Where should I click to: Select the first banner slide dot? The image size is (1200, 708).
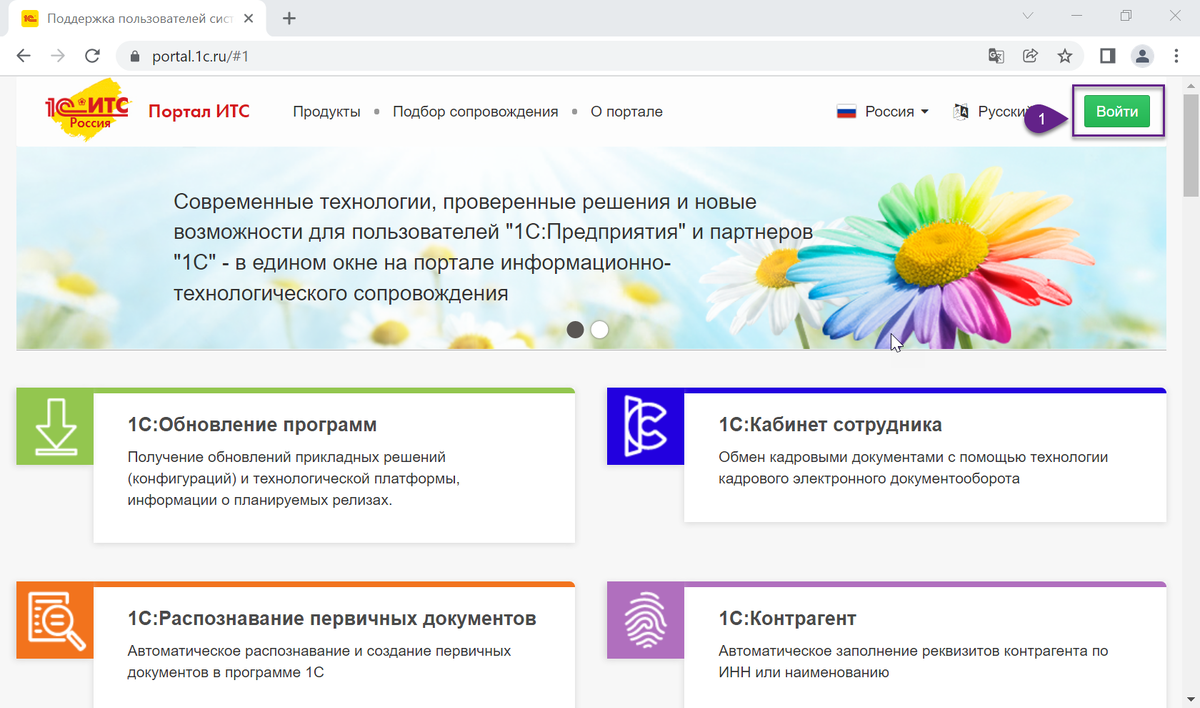click(x=575, y=329)
